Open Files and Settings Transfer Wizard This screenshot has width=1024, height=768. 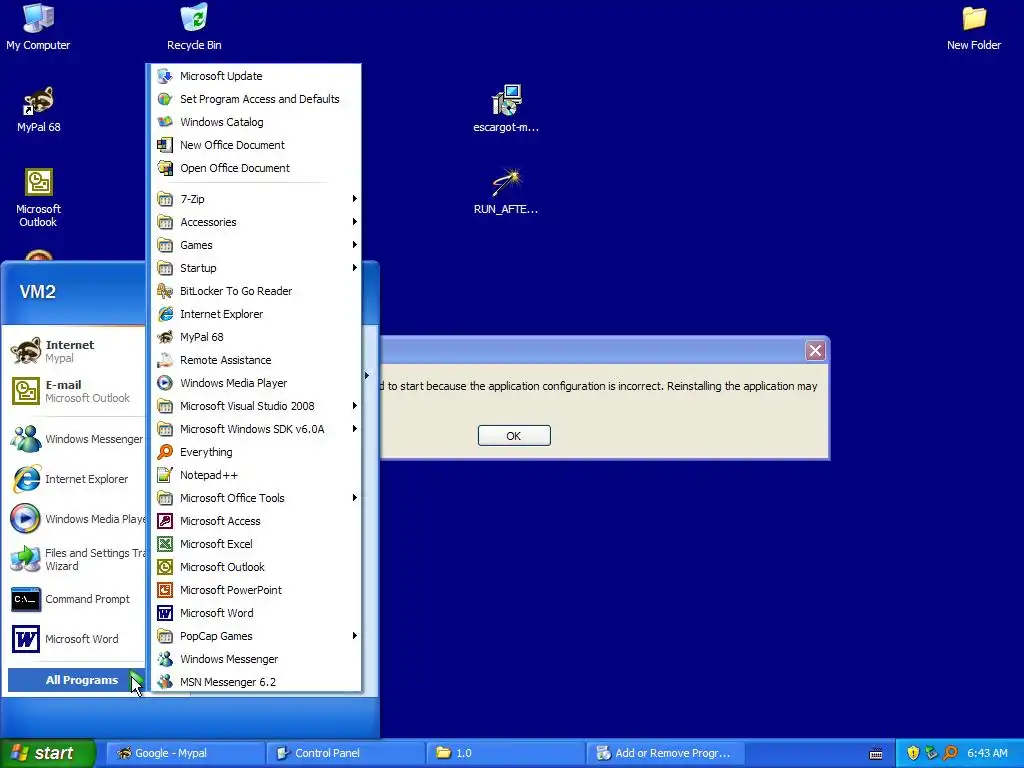(76, 559)
